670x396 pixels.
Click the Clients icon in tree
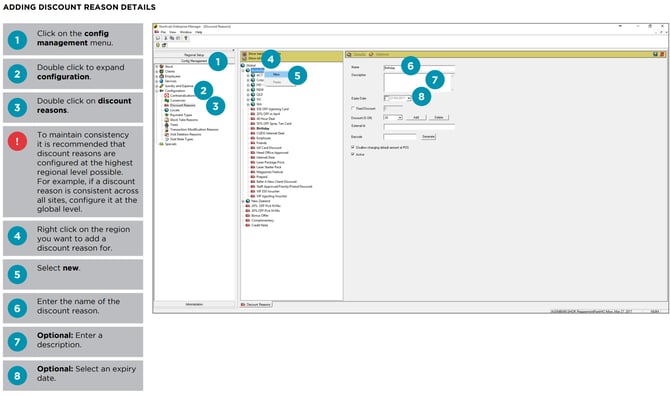(x=162, y=71)
